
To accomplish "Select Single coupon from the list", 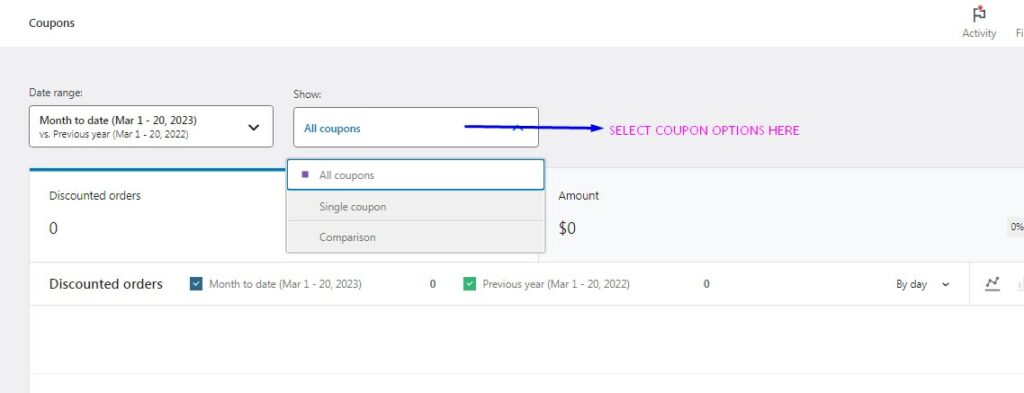I will click(x=415, y=206).
